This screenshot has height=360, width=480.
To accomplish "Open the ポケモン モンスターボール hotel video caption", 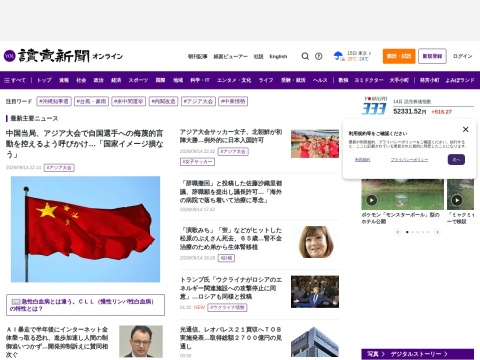I will 400,218.
